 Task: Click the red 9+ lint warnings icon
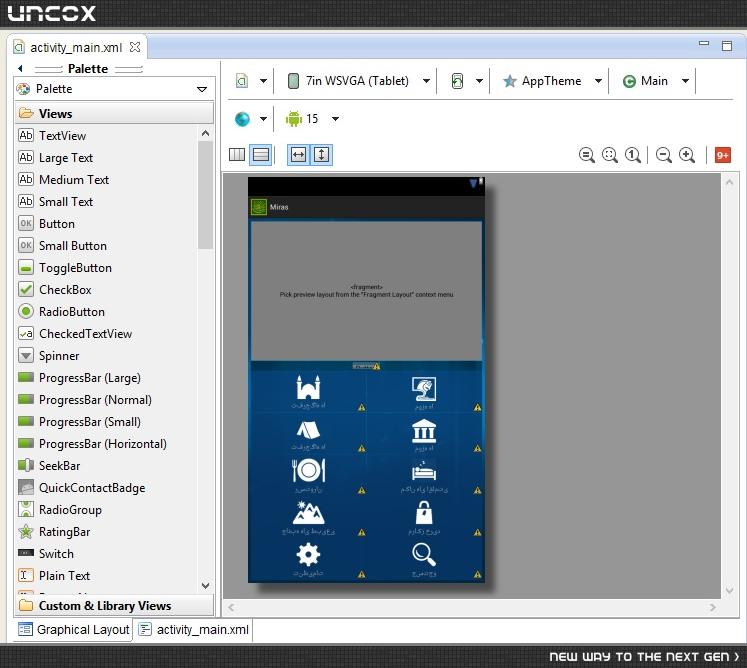tap(723, 155)
